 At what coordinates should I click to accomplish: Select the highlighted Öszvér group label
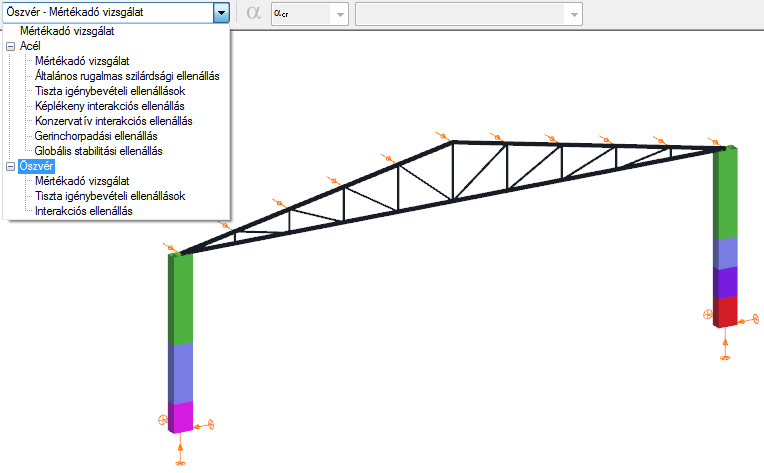(36, 166)
